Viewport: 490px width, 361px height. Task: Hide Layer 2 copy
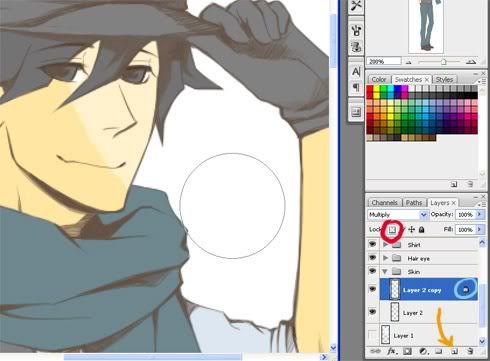tap(372, 289)
